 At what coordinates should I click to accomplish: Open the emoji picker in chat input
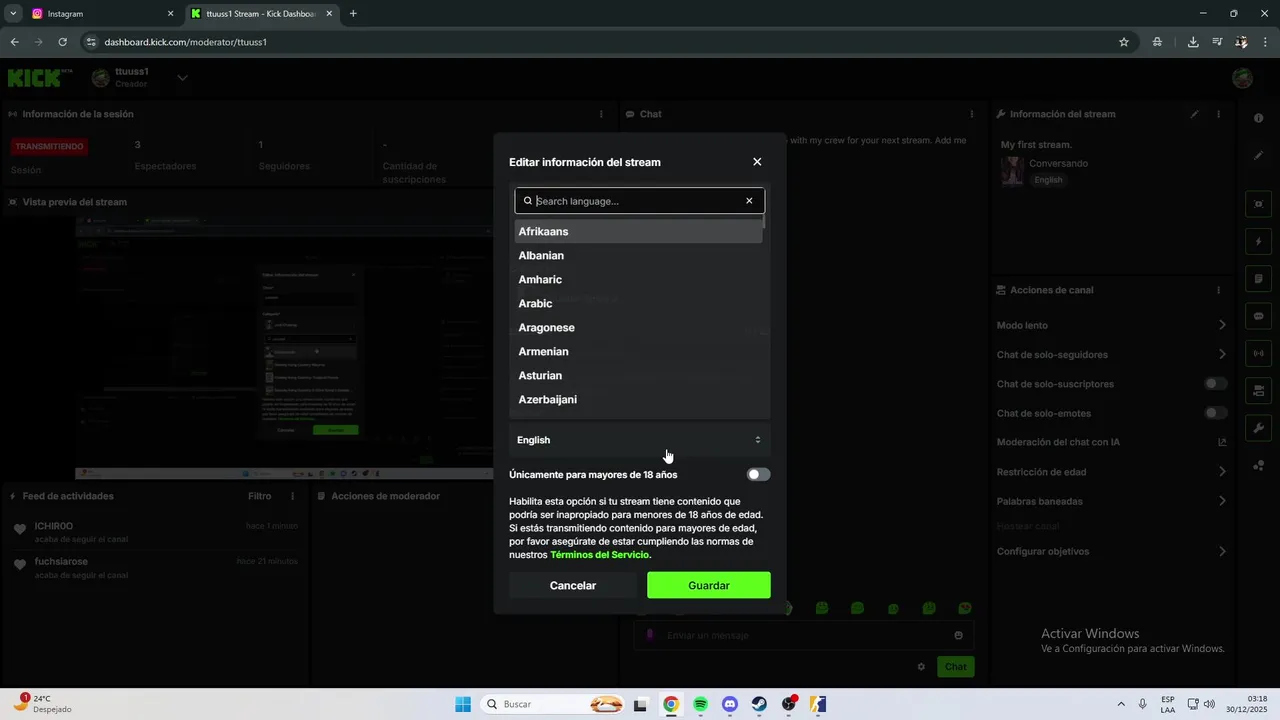point(958,635)
